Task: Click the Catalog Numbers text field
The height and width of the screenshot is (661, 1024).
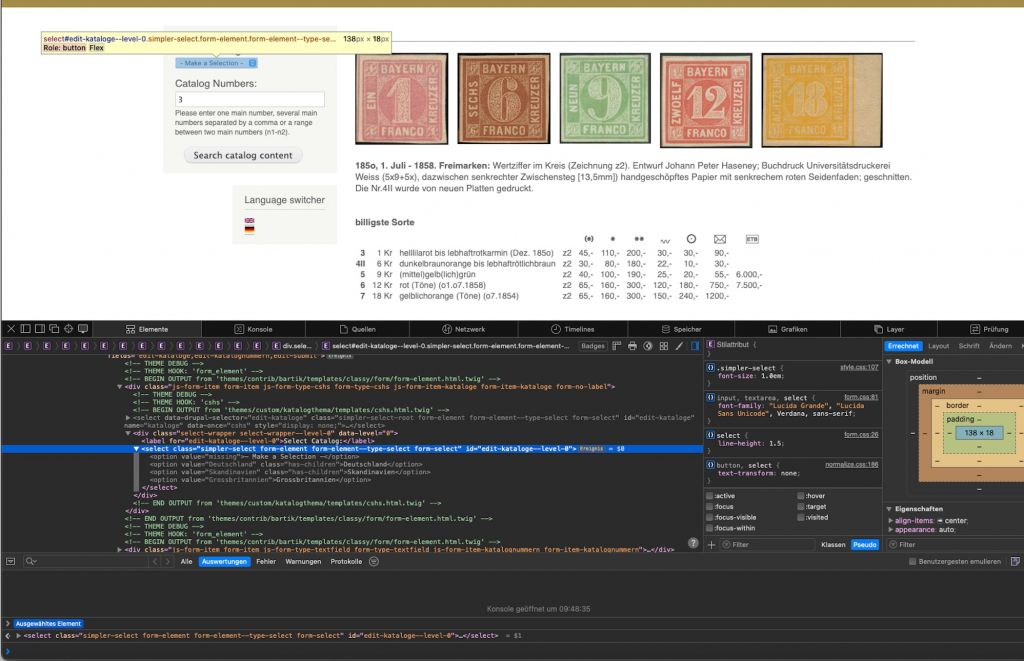Action: (x=250, y=100)
